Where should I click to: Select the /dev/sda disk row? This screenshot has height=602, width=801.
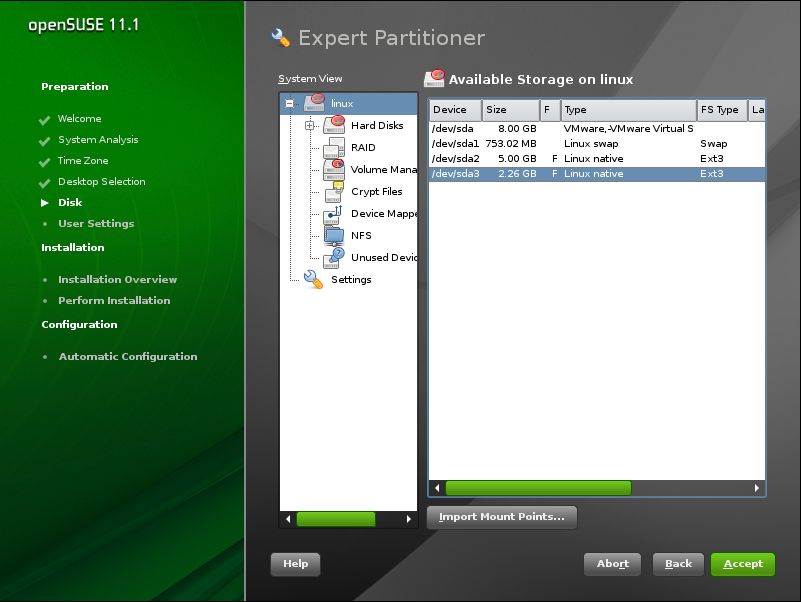point(597,129)
